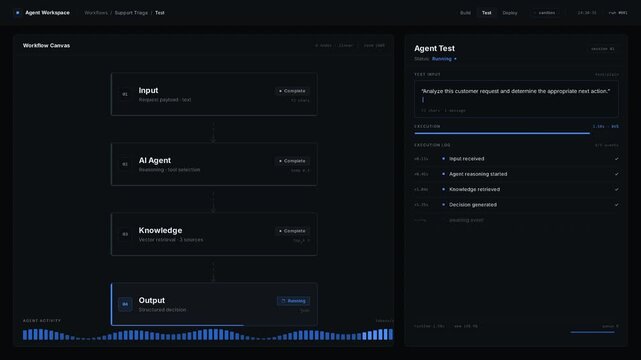This screenshot has width=641, height=360.
Task: Click the Agent Test panel title
Action: point(434,48)
